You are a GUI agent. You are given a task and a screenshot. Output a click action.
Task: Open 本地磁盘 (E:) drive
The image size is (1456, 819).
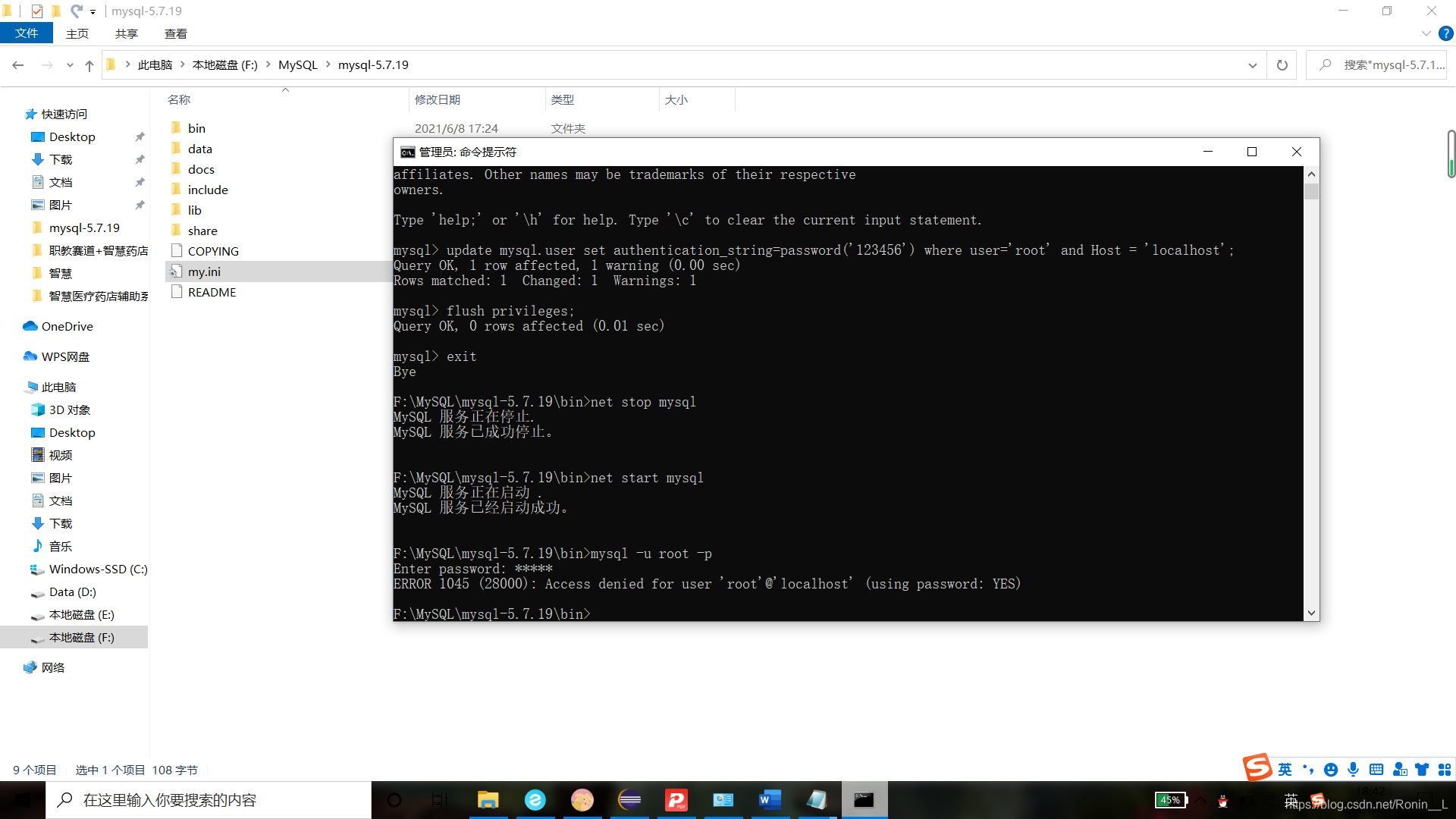point(81,614)
